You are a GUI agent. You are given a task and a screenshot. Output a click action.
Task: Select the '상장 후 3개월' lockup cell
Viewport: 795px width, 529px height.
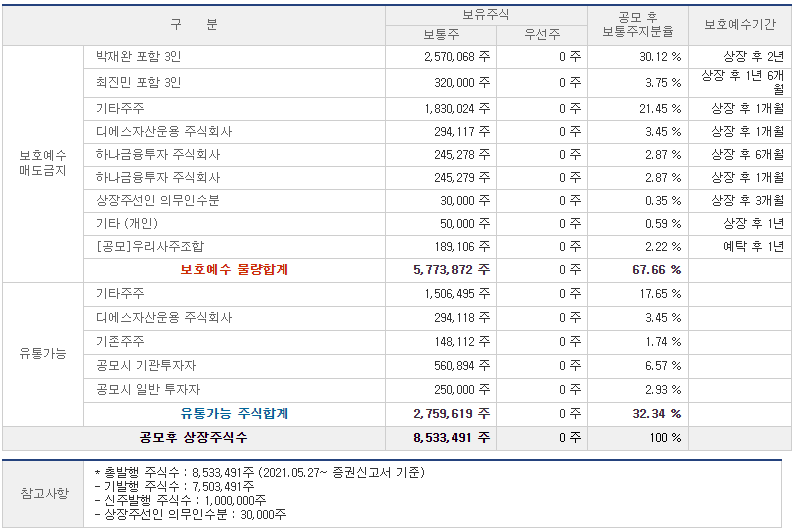[x=747, y=201]
